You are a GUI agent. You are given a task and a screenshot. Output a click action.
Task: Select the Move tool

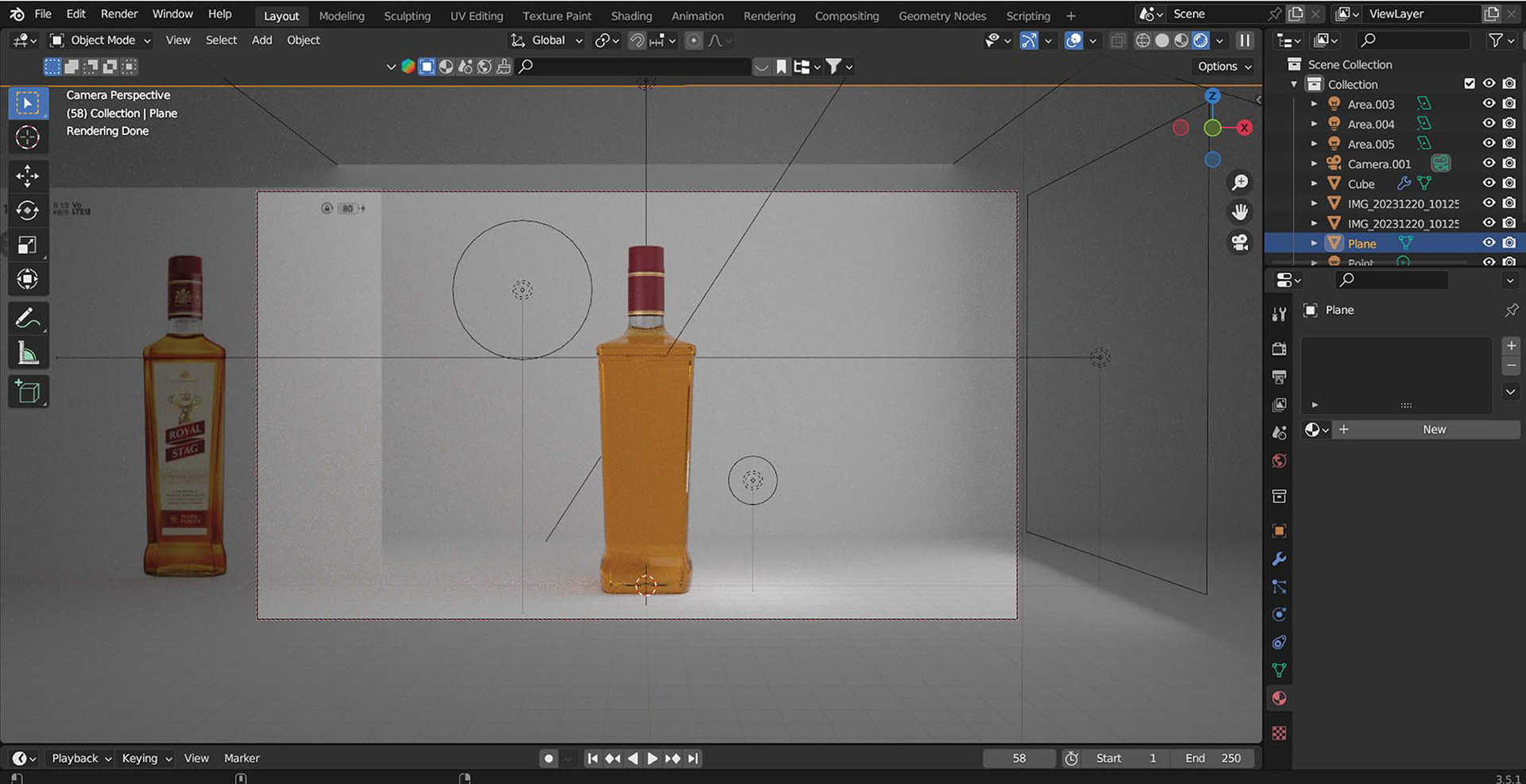[28, 176]
